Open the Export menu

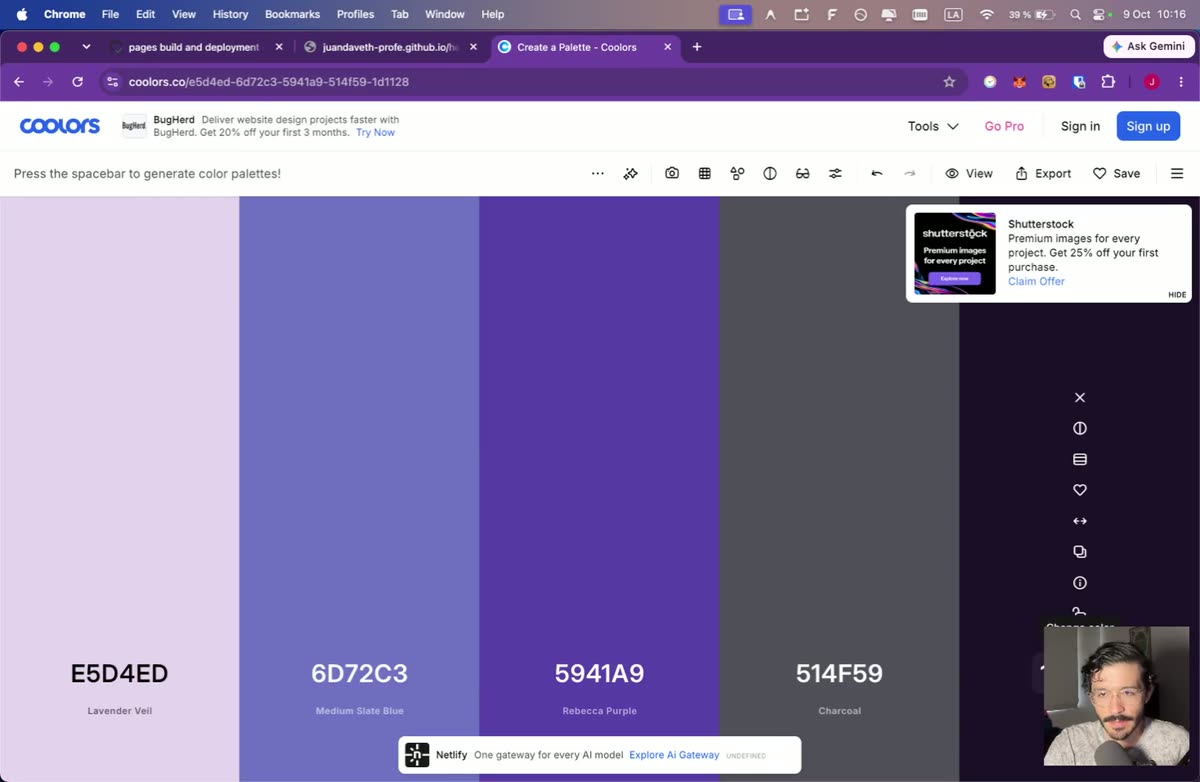click(x=1043, y=173)
